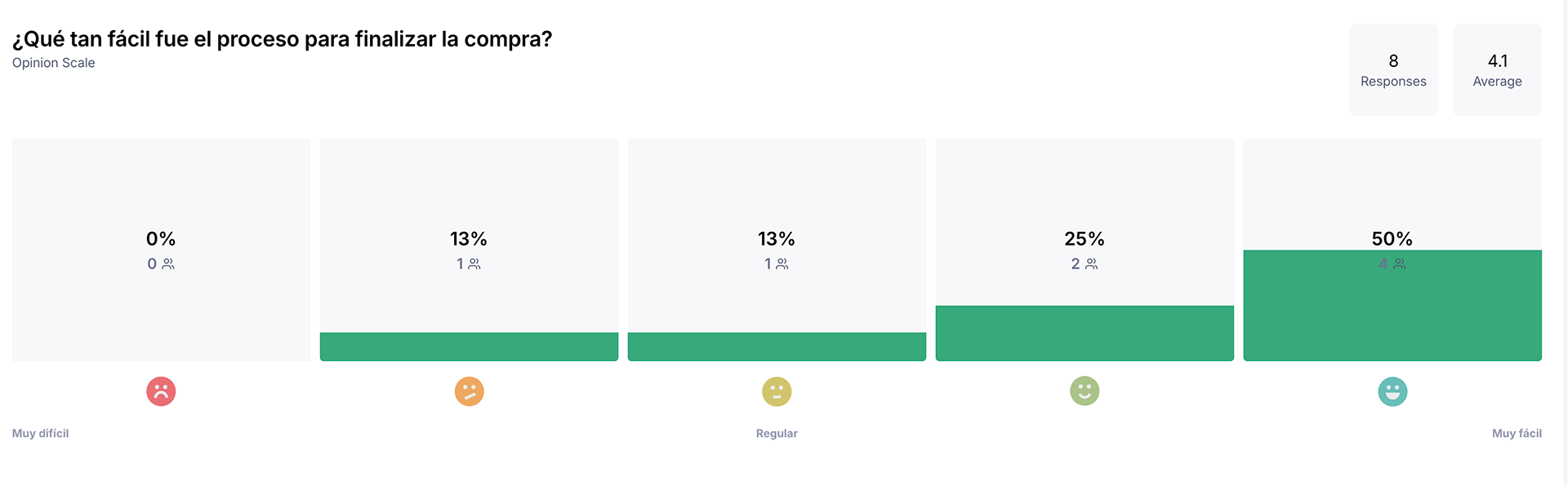The width and height of the screenshot is (1568, 485).
Task: Click people icon in the 25% column
Action: [x=1092, y=264]
